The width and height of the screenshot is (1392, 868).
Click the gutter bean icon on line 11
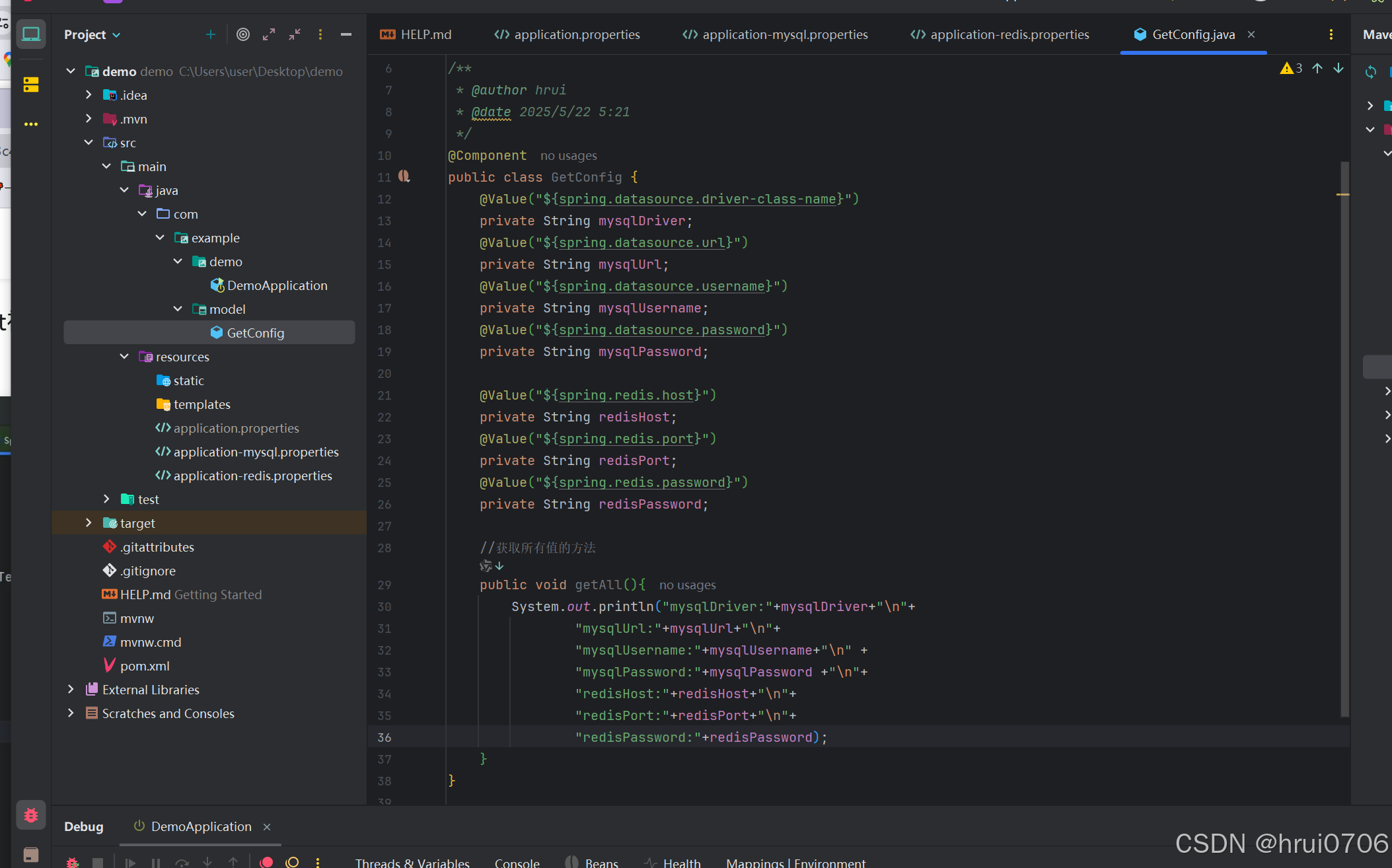pyautogui.click(x=404, y=177)
